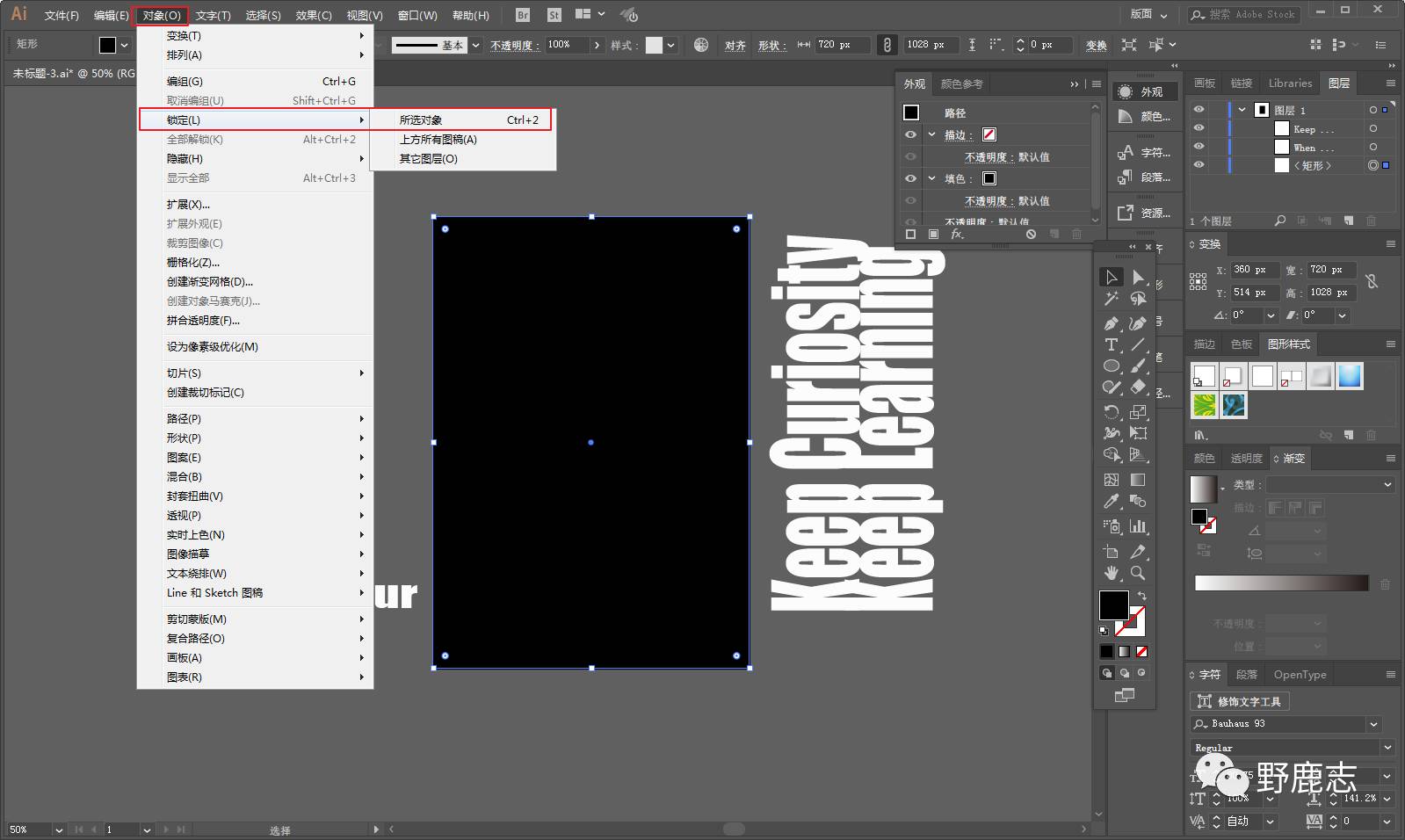Click 所选对象 in the Lock submenu

coord(421,120)
